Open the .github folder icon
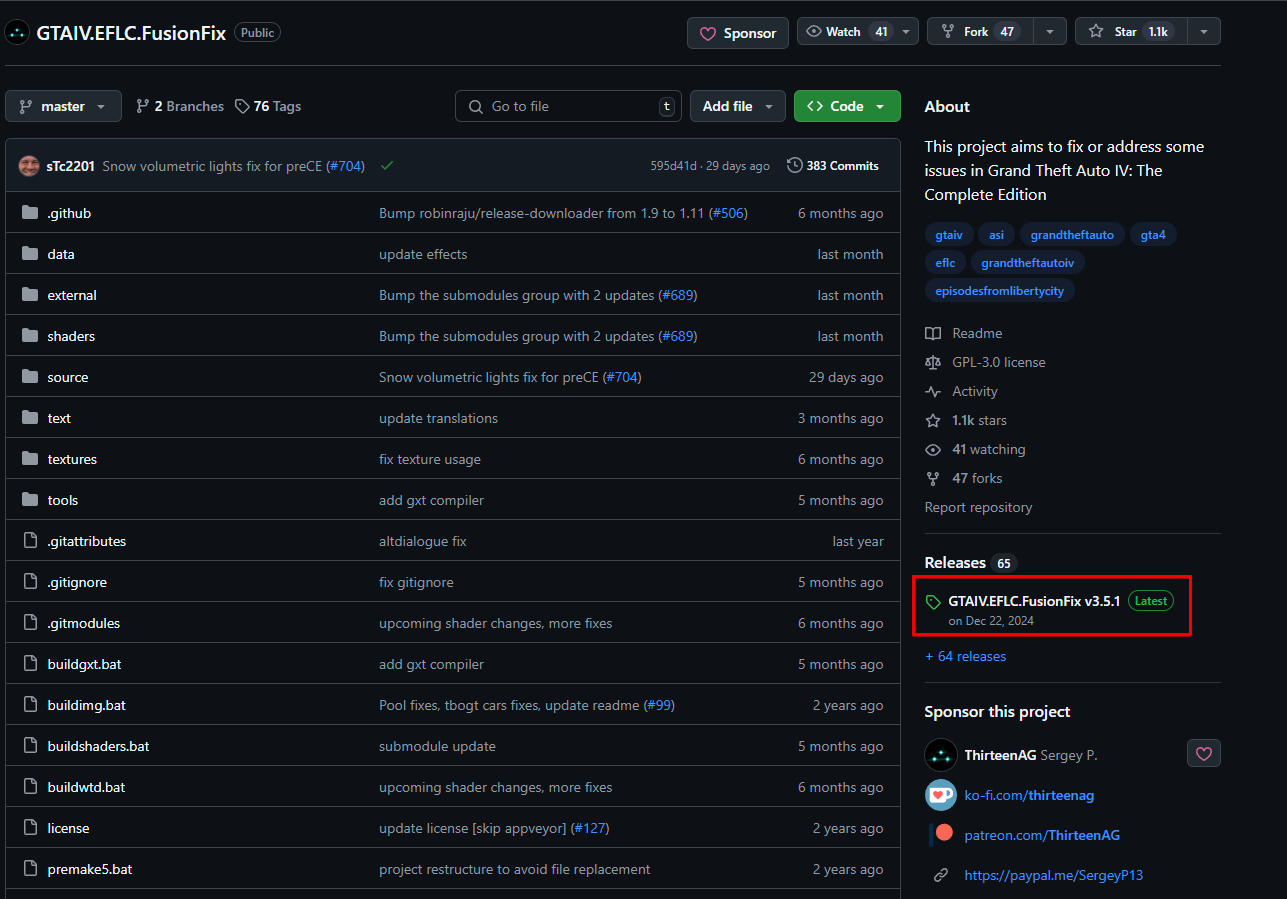 click(29, 213)
